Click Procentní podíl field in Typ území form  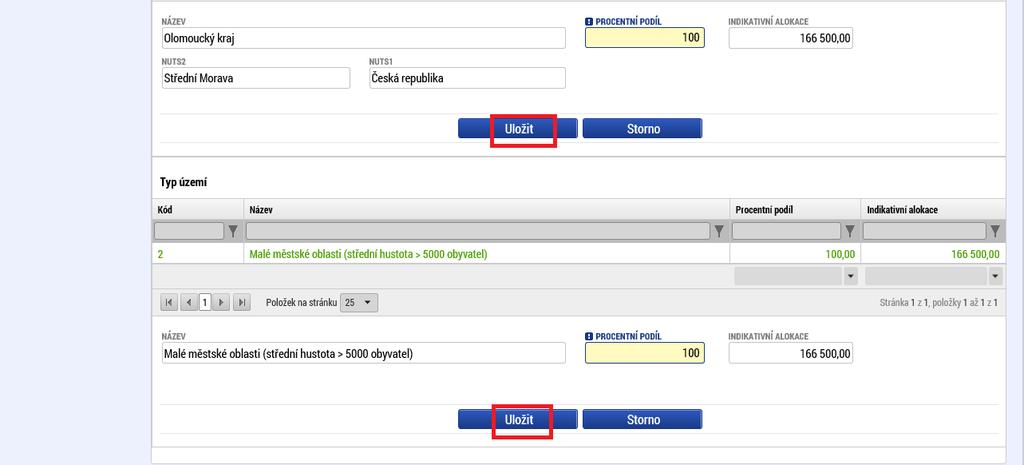pos(645,353)
